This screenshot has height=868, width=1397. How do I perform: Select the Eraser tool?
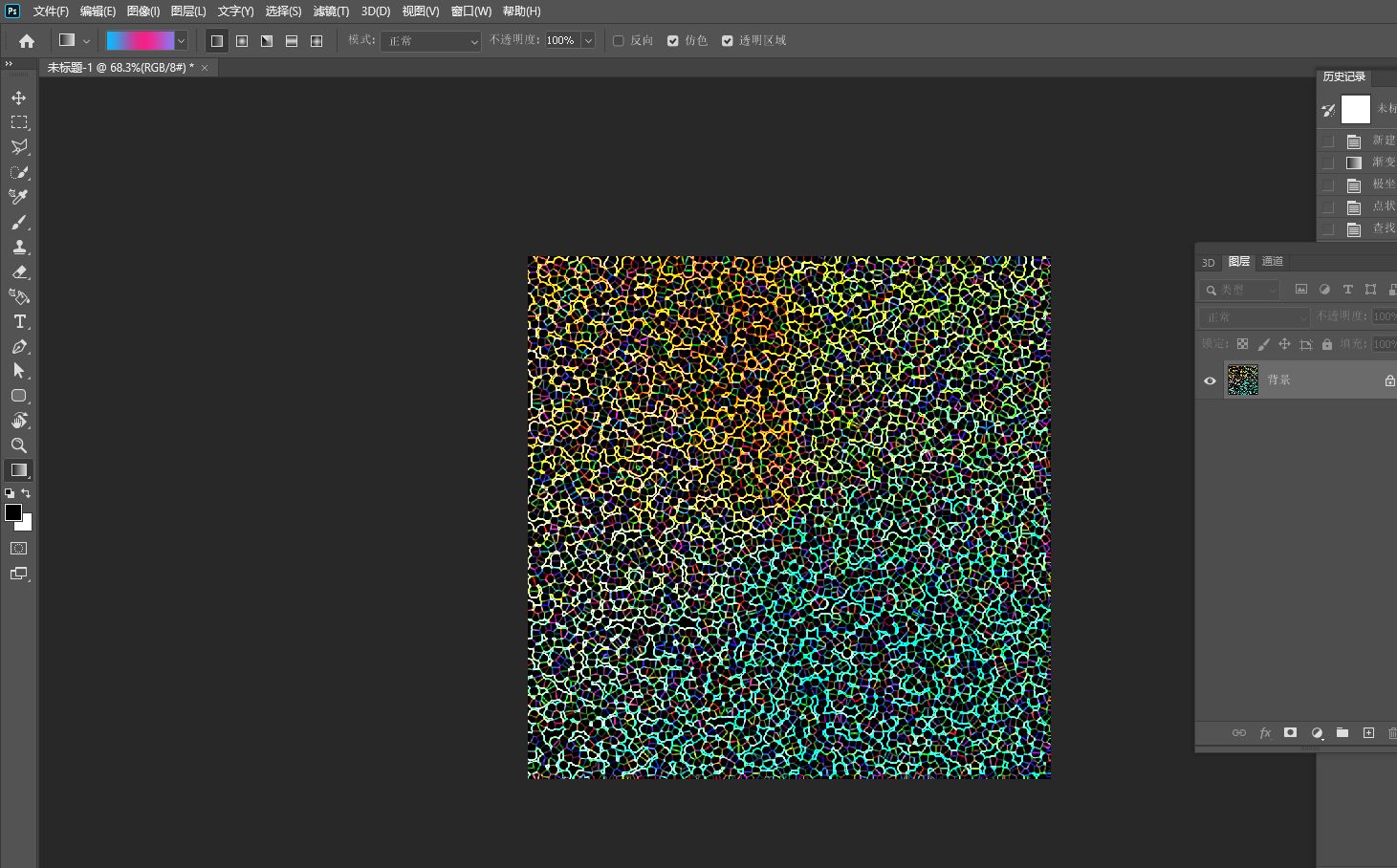click(18, 271)
